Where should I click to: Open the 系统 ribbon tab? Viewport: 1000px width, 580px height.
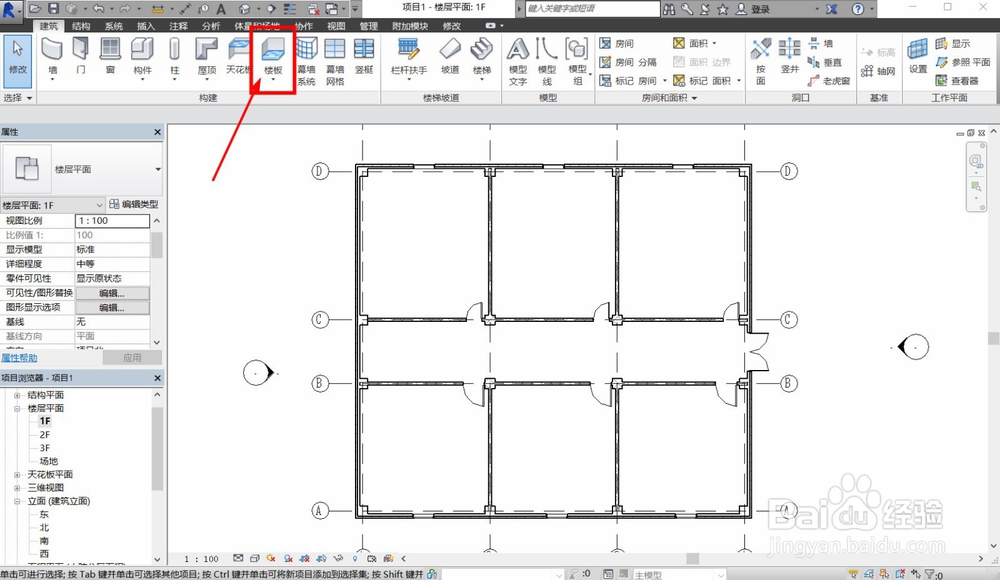[114, 26]
